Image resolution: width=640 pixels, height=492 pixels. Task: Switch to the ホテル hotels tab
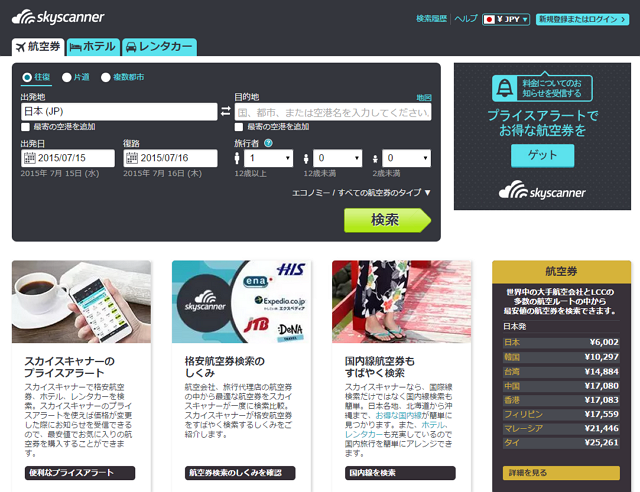tap(93, 47)
